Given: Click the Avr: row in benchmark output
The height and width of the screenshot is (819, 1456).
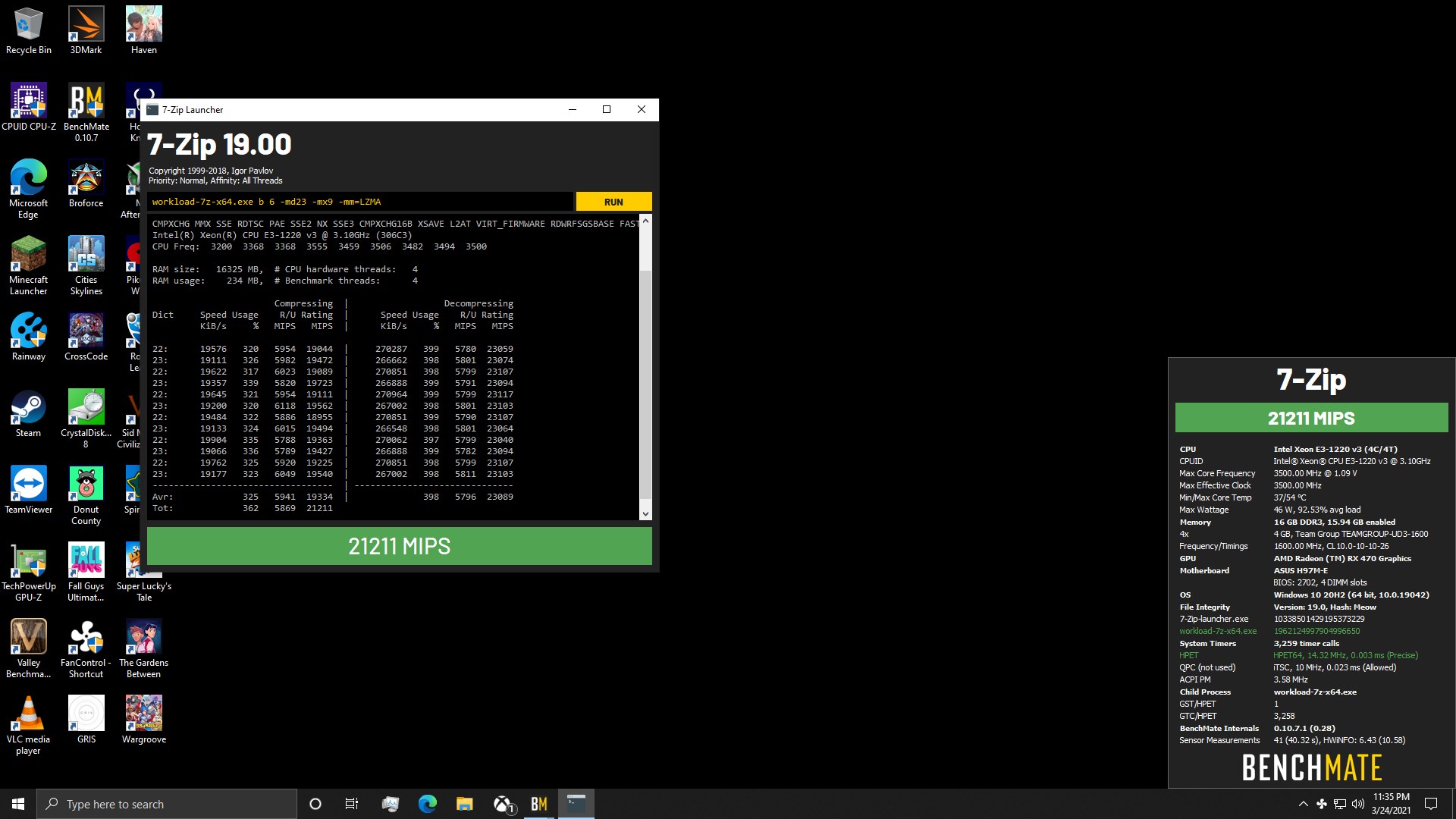Looking at the screenshot, I should point(333,497).
